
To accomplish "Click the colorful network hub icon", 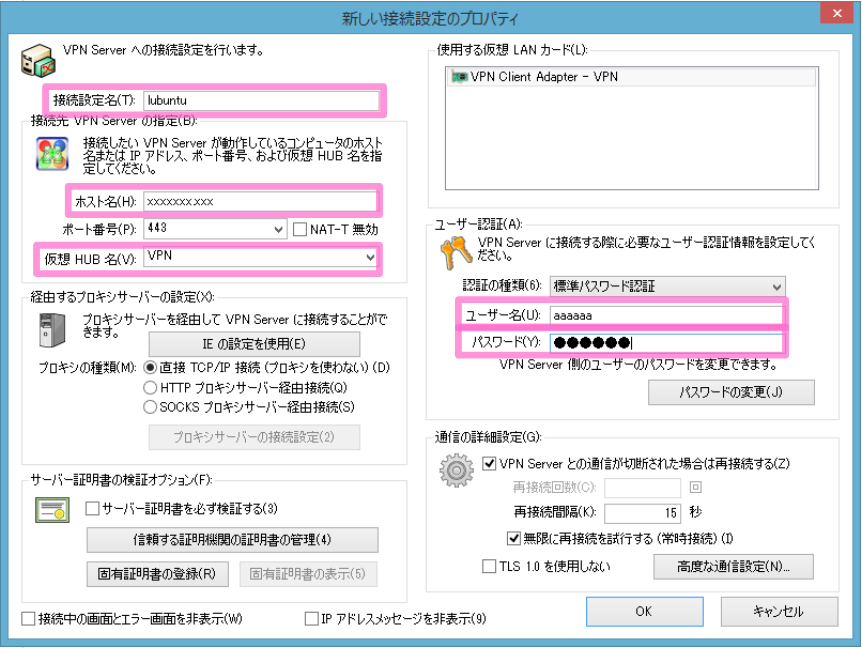I will 52,154.
